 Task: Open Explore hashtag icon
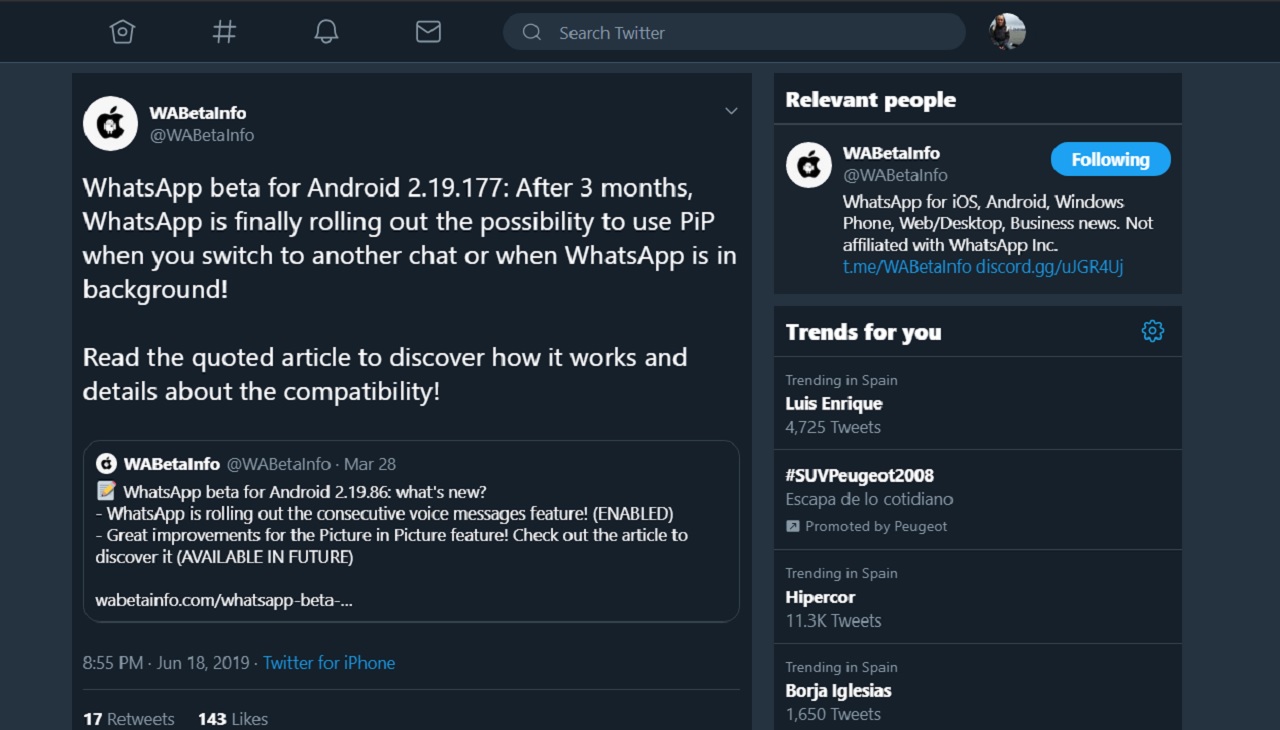click(224, 32)
